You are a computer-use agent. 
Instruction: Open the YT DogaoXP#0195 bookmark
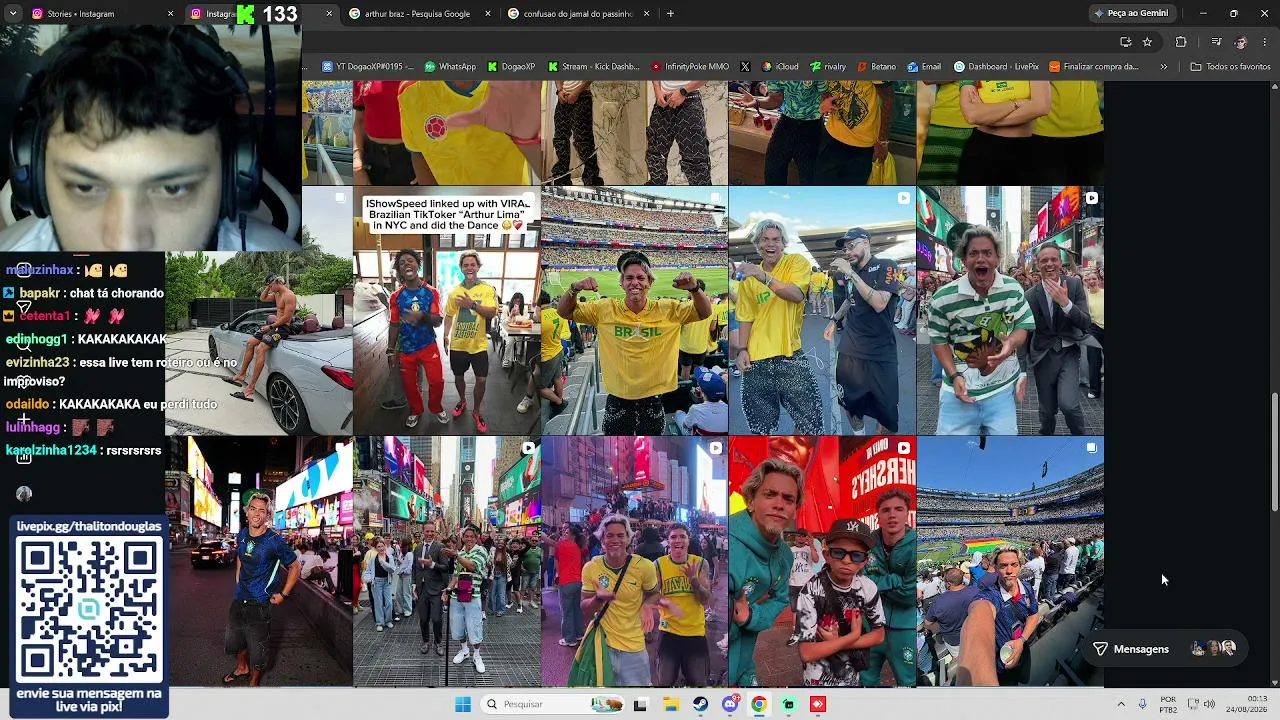point(367,67)
